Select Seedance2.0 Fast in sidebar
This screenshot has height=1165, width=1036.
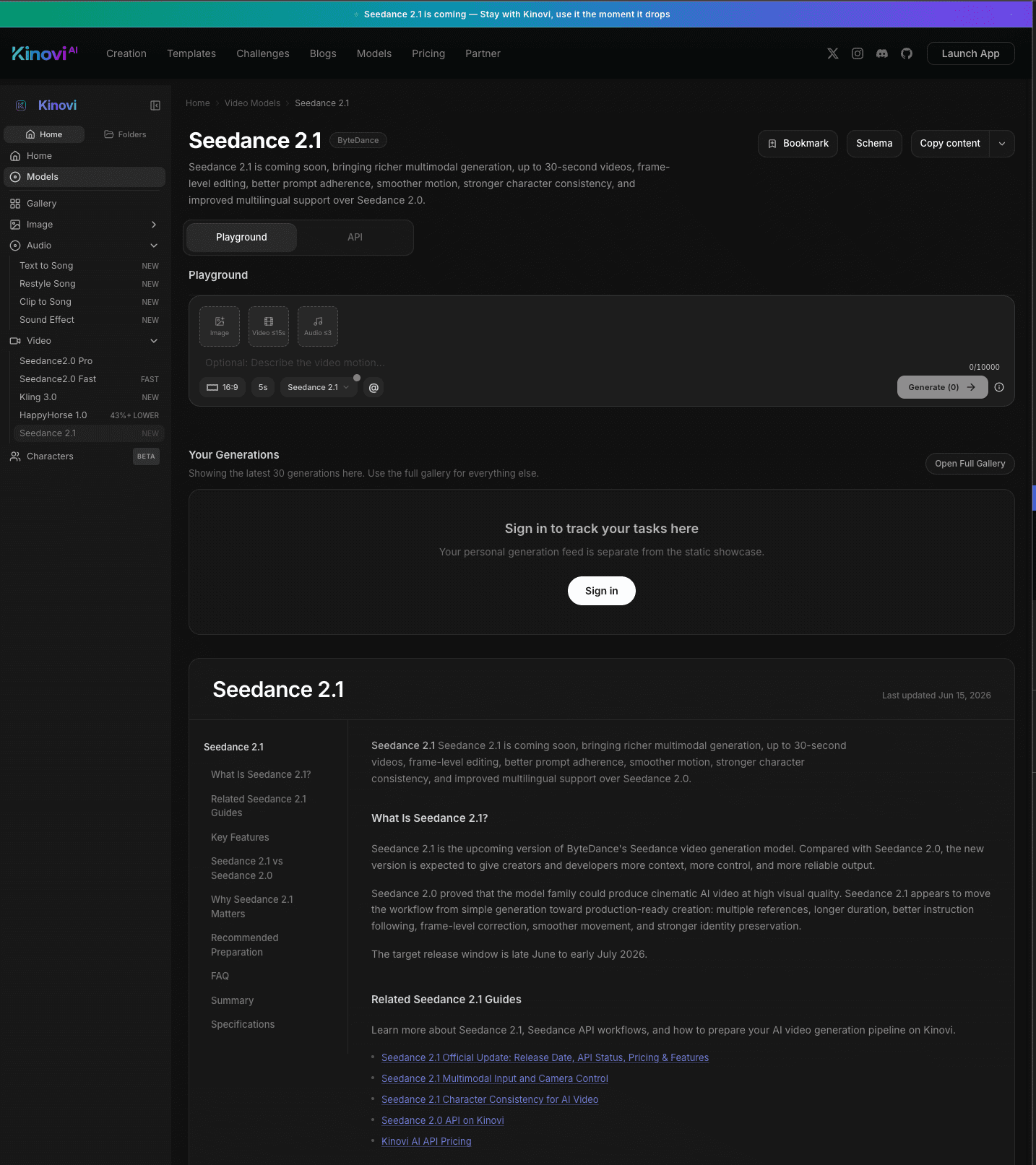(89, 379)
